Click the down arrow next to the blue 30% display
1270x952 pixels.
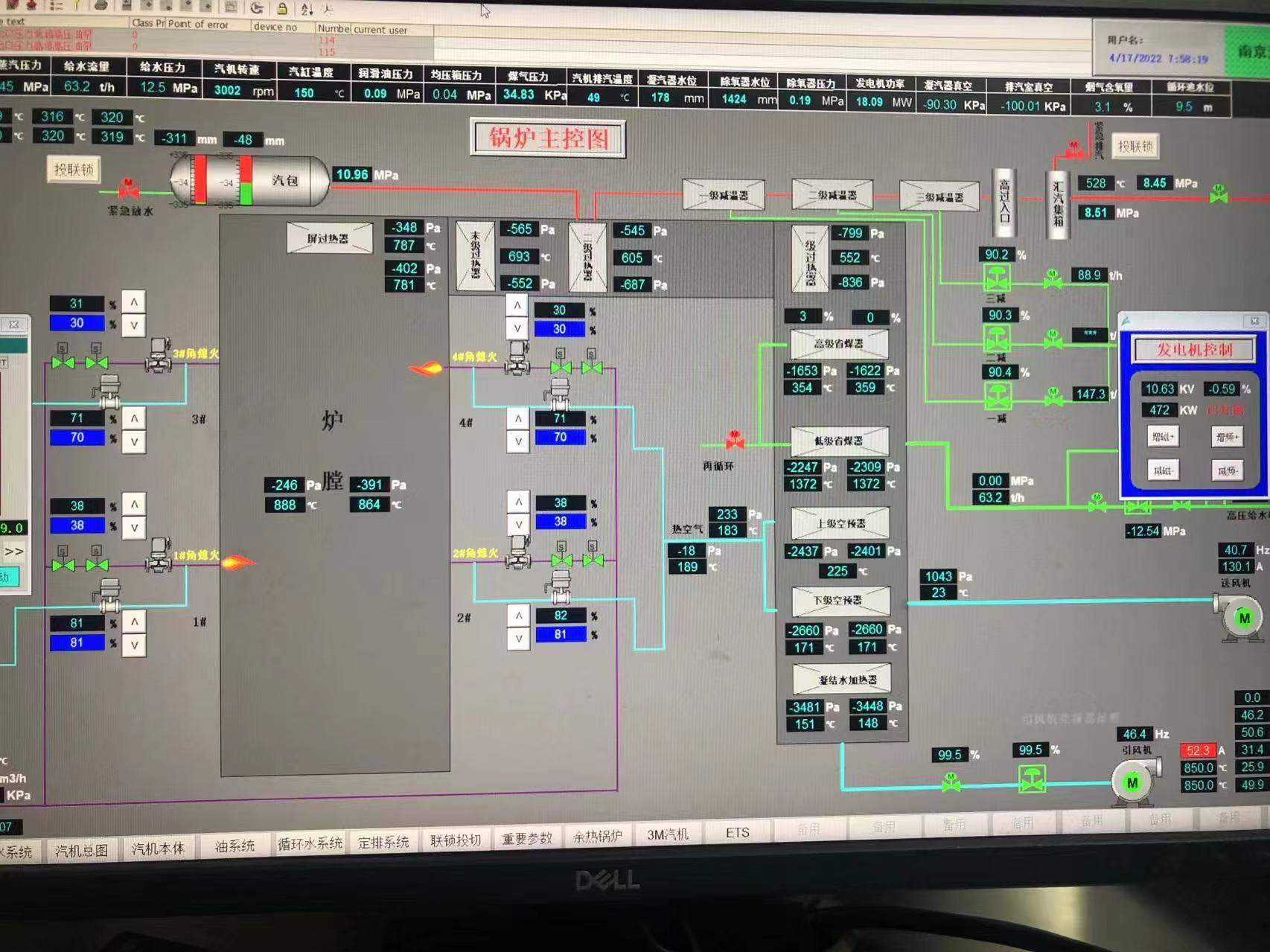(x=517, y=328)
